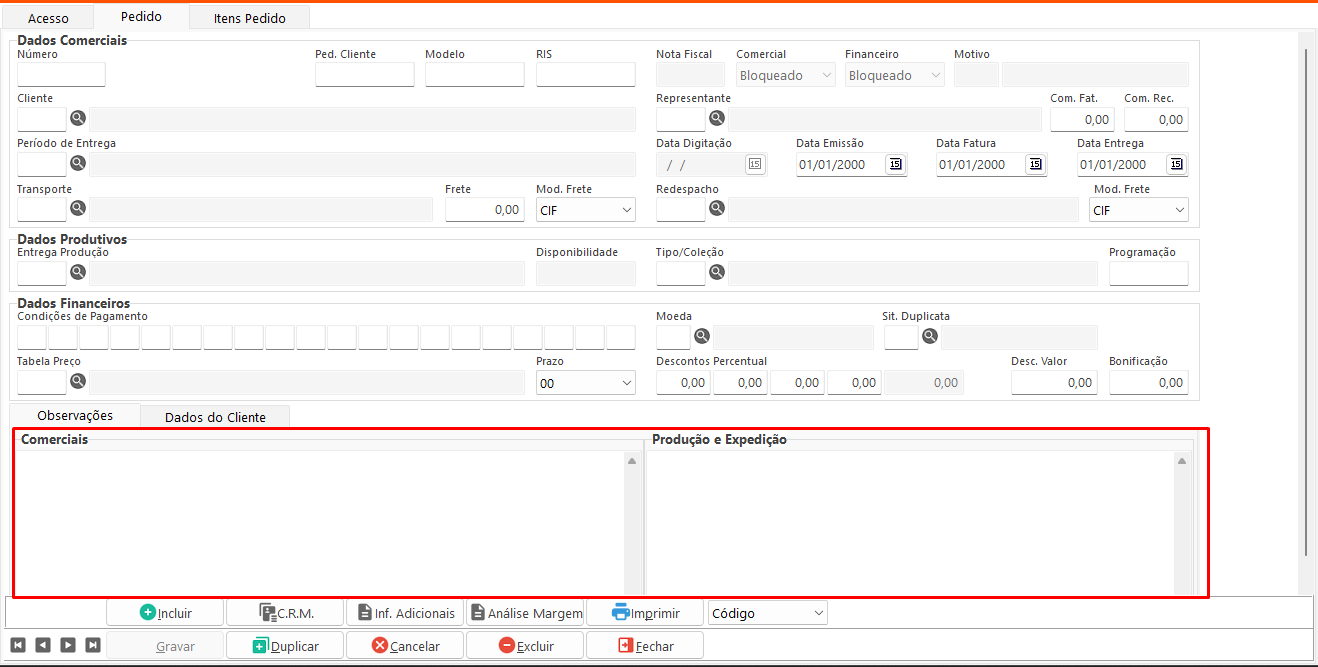Switch to the Itens Pedido tab
The height and width of the screenshot is (667, 1318).
(x=249, y=18)
